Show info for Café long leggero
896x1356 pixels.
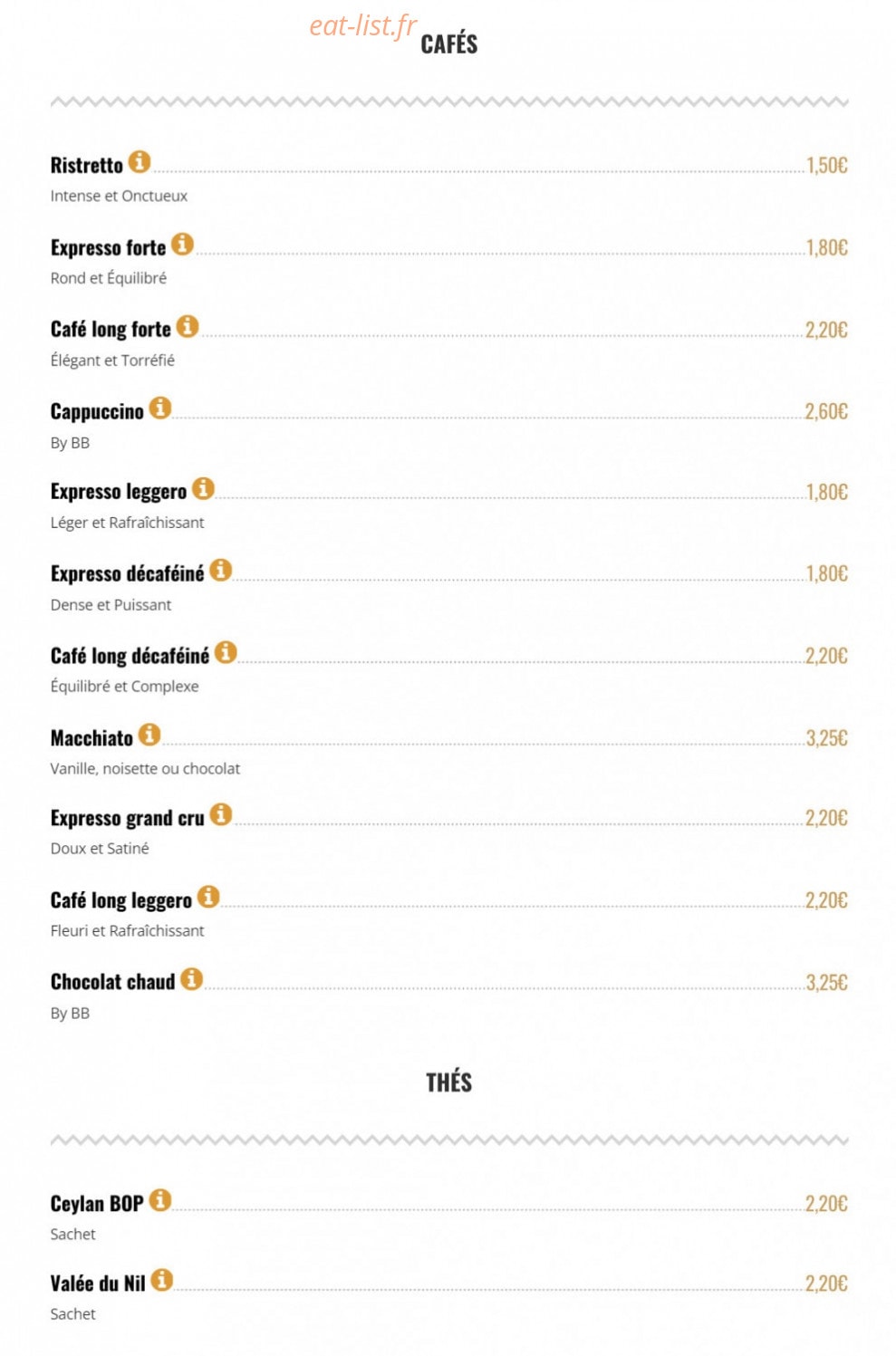point(209,897)
